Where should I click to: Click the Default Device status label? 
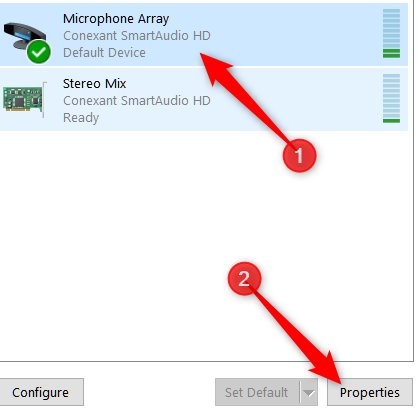point(104,53)
